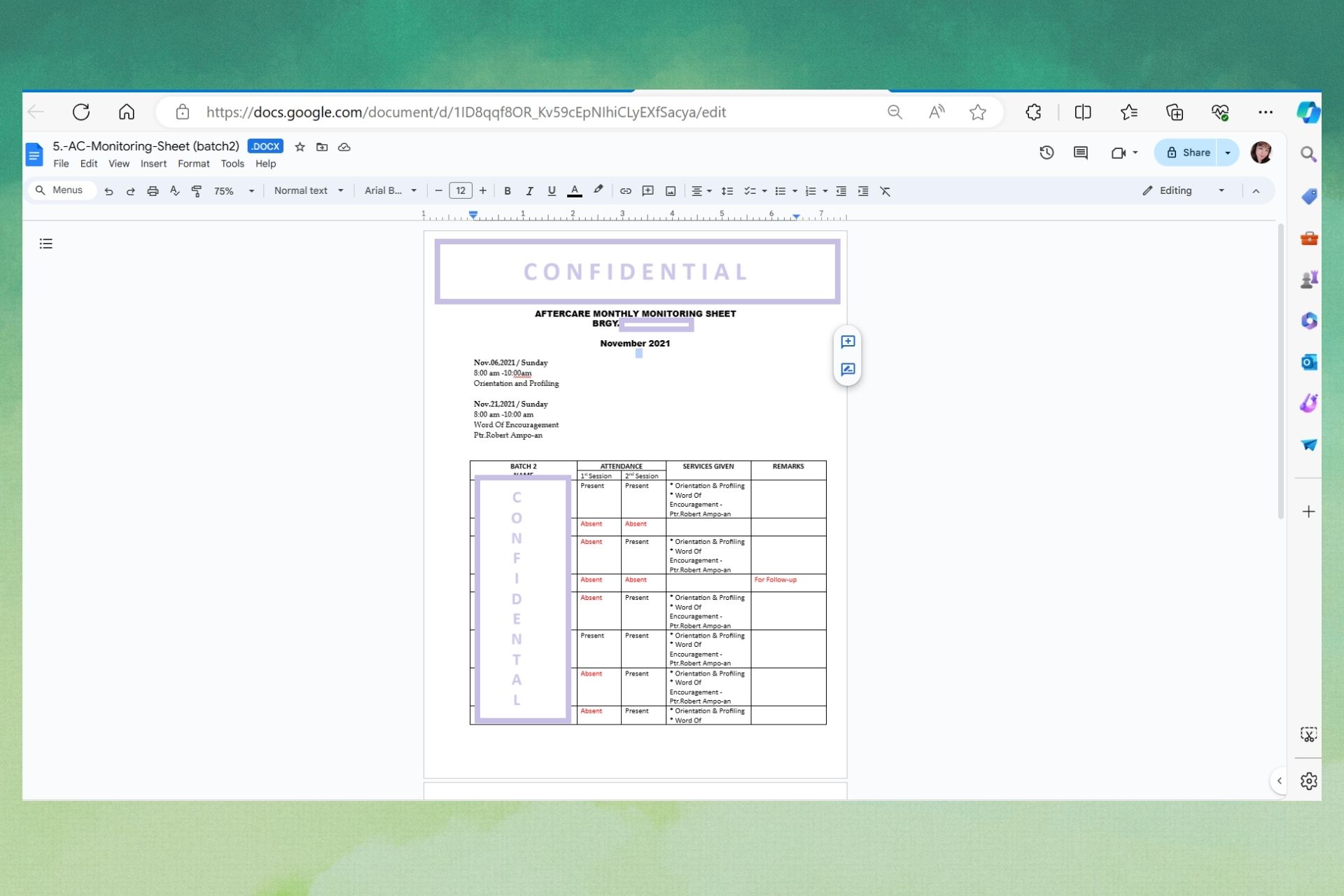
Task: Click the font size field
Action: click(461, 191)
